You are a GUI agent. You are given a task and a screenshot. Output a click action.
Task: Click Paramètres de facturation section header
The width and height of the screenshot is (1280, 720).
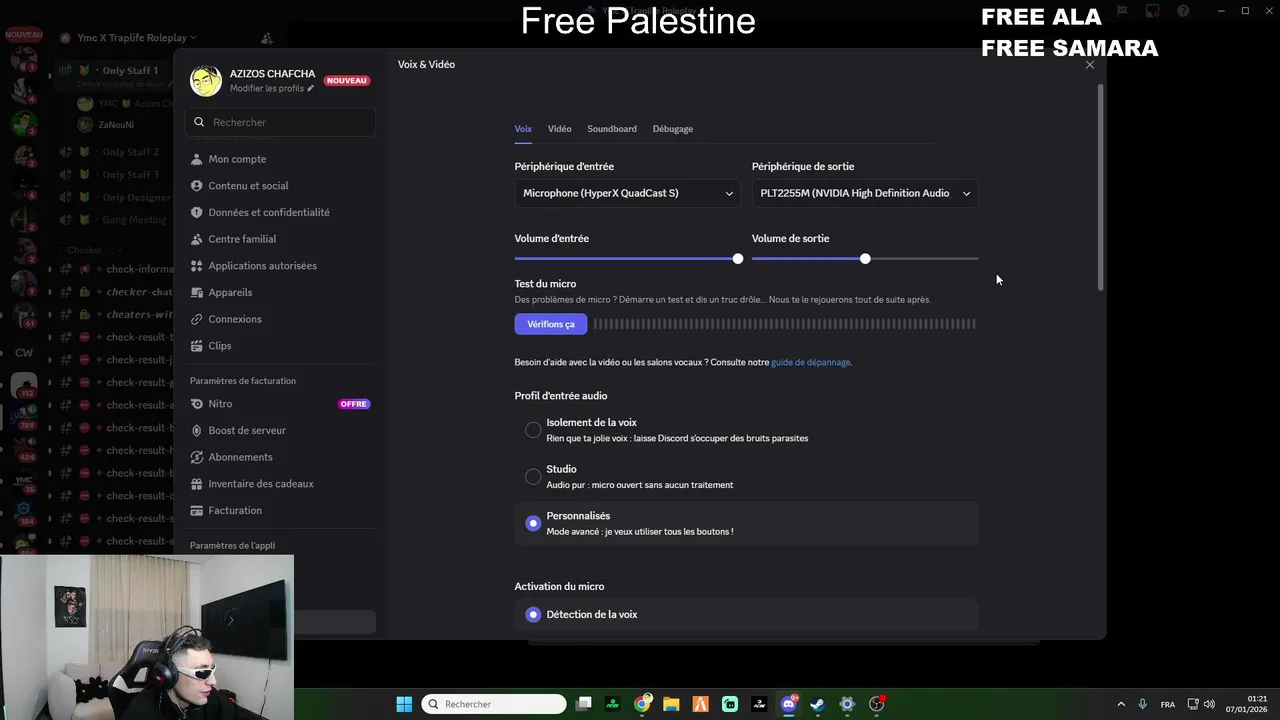243,381
